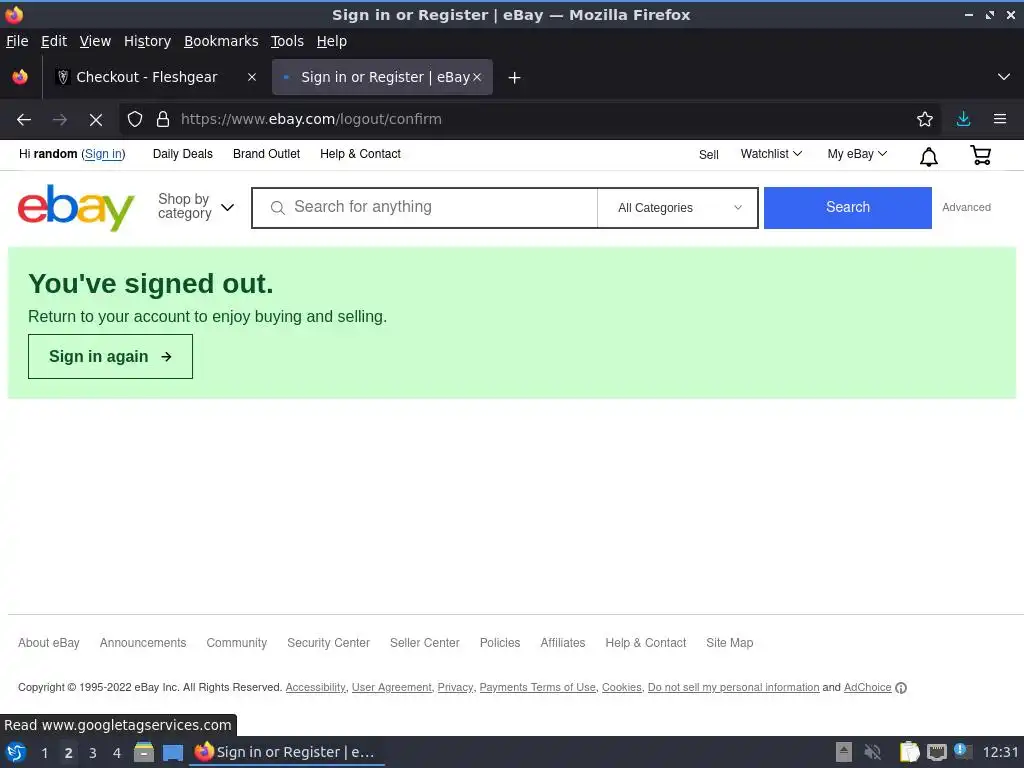Open Brand Outlet link
Viewport: 1024px width, 768px height.
point(266,154)
